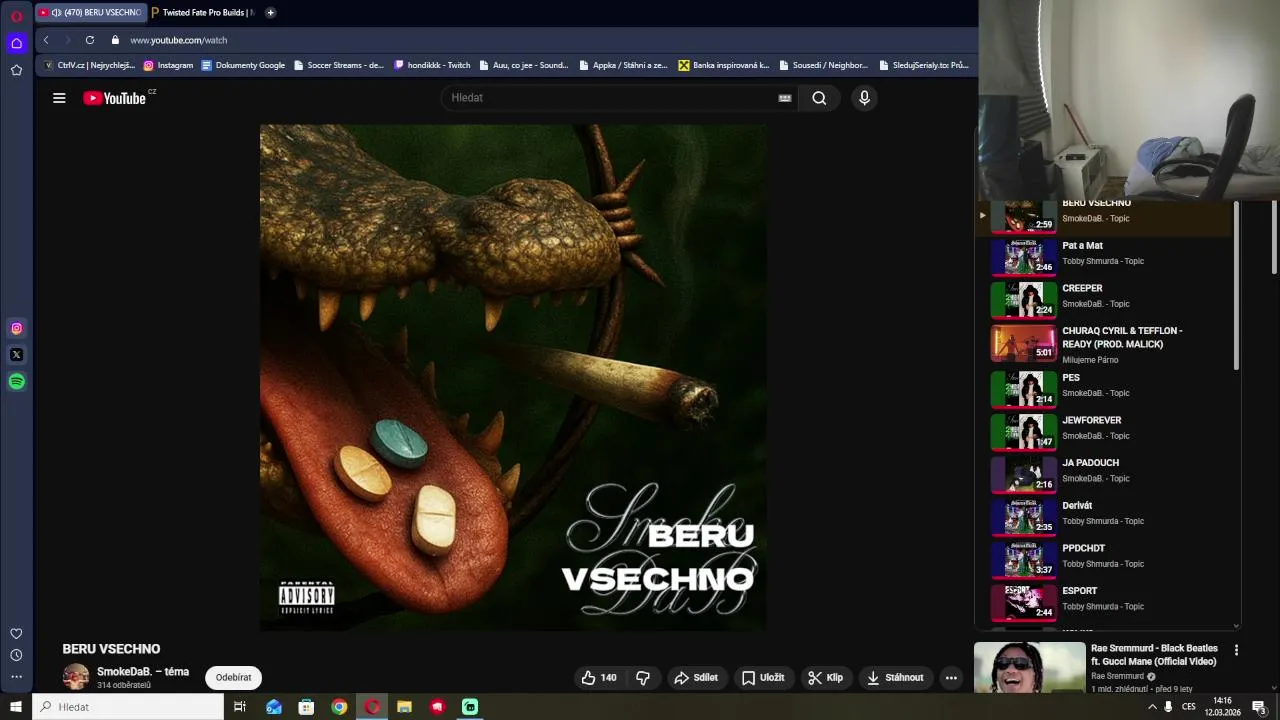Image resolution: width=1280 pixels, height=720 pixels.
Task: Open the CtrlV.cz bookmark
Action: 89,65
